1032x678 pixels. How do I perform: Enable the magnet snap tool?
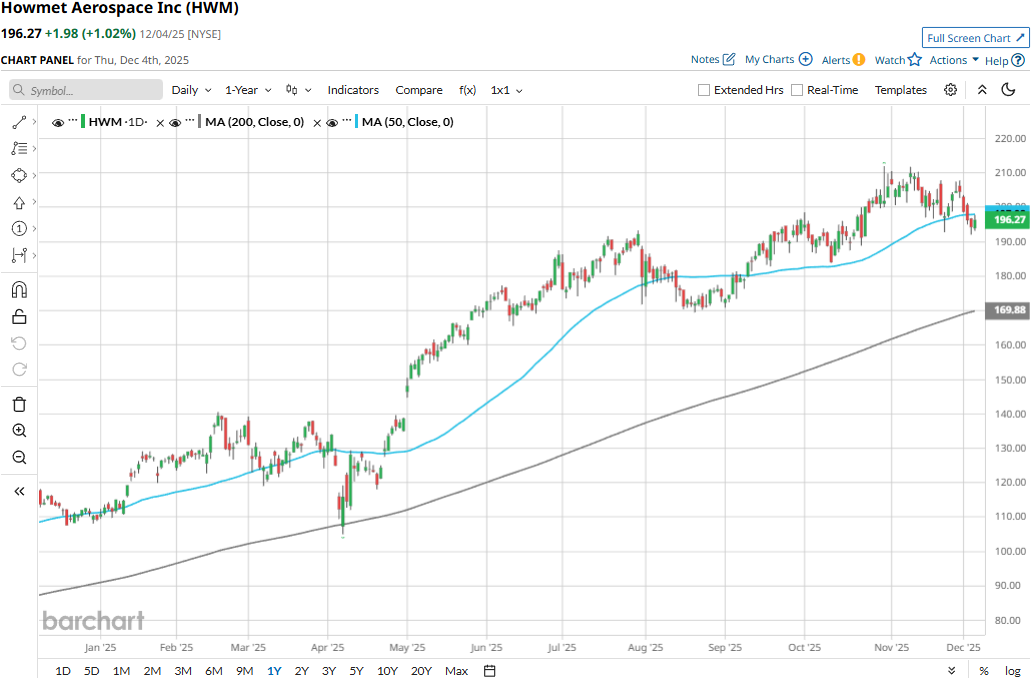(x=18, y=290)
